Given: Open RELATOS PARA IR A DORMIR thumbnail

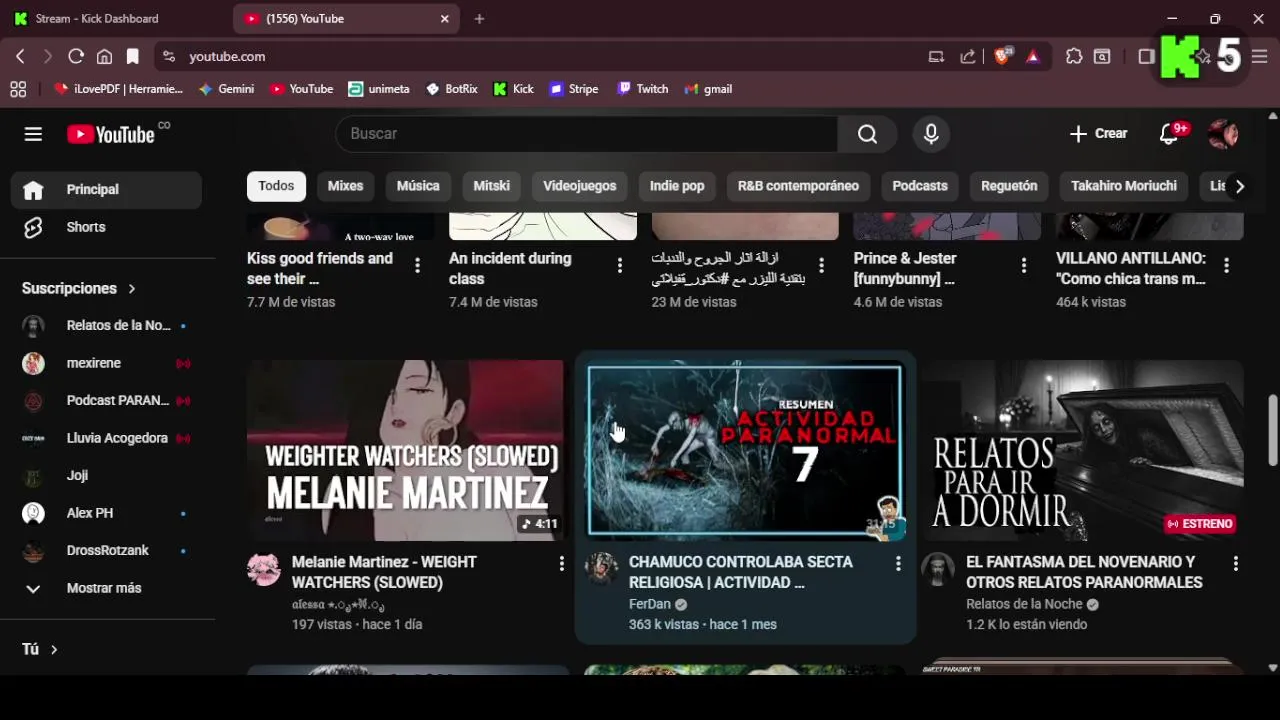Looking at the screenshot, I should (1083, 451).
